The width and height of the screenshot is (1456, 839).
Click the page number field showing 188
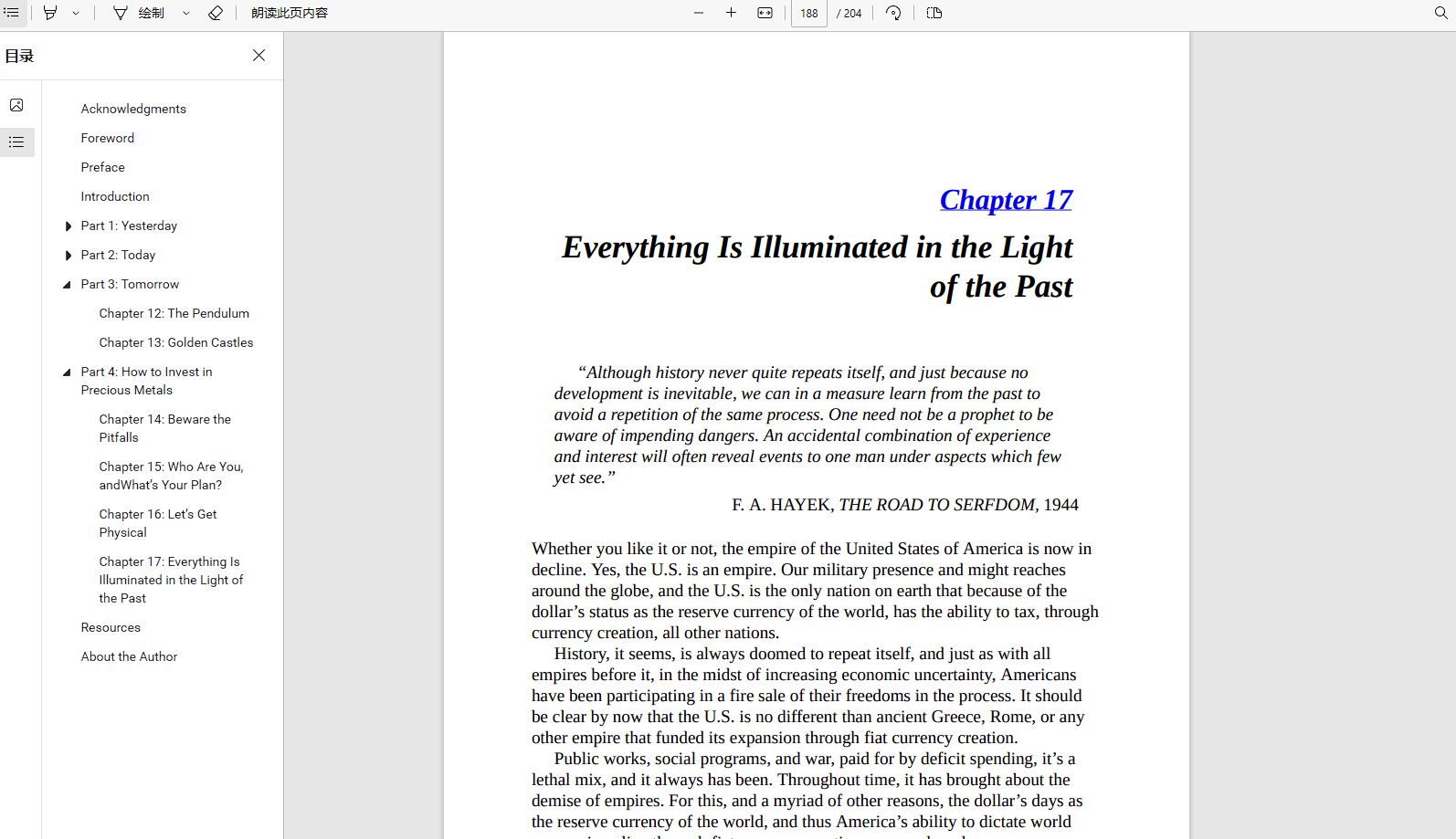click(809, 13)
